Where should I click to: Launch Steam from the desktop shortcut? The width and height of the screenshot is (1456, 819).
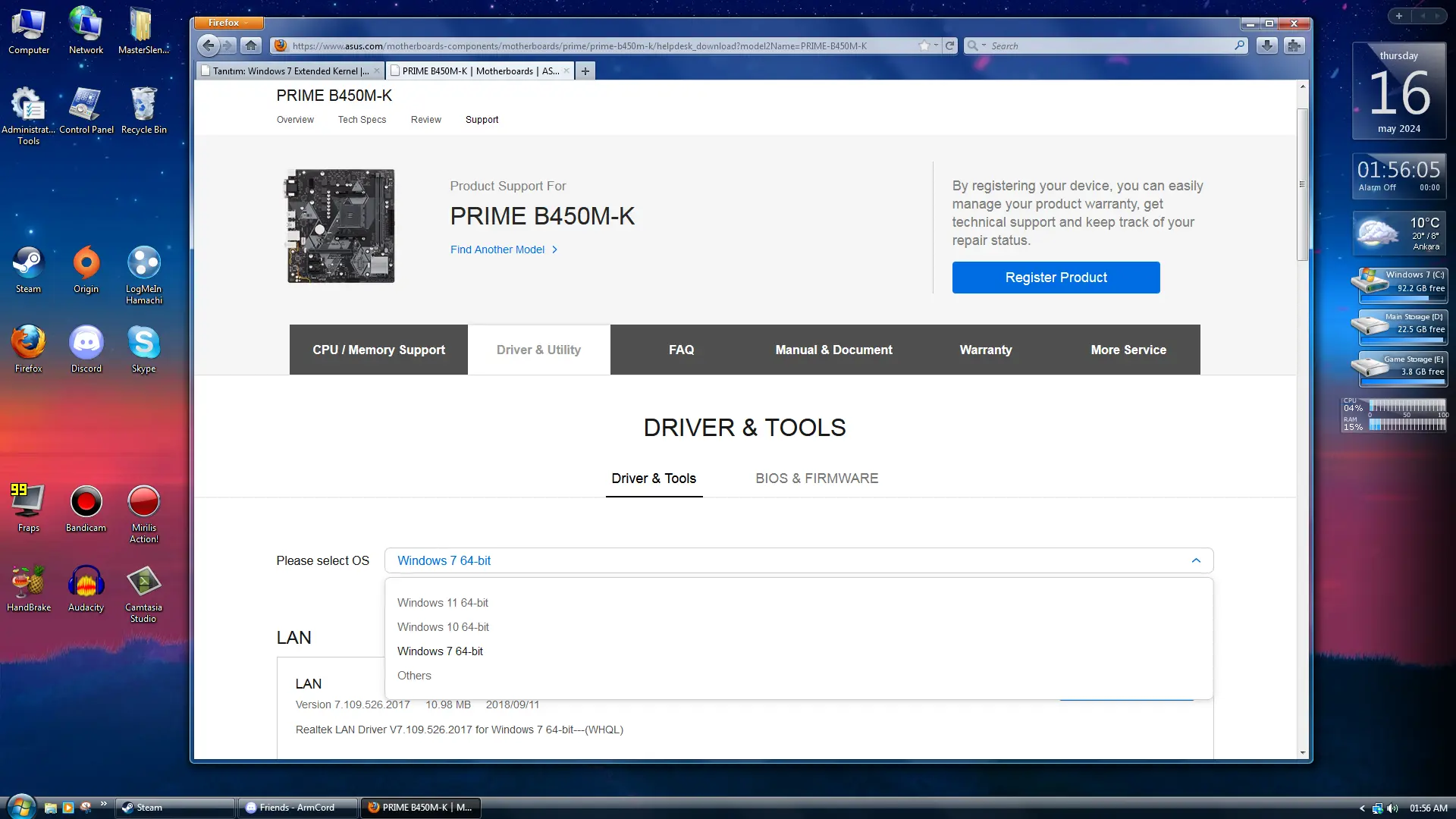click(x=29, y=270)
